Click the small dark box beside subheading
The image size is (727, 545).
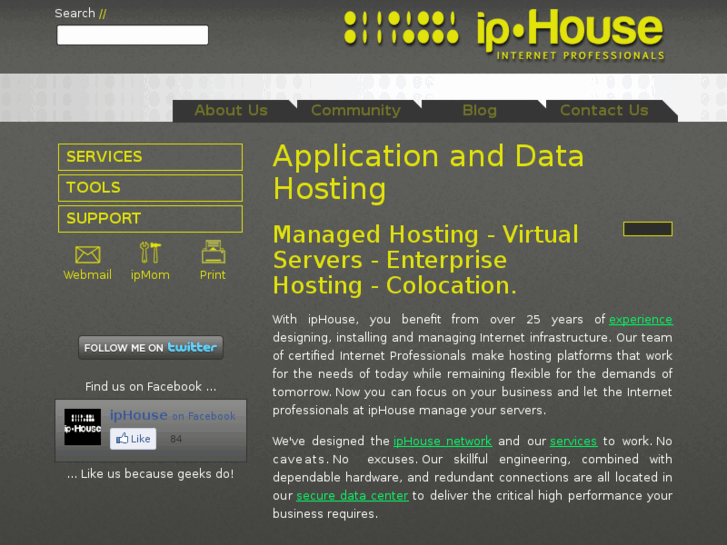648,229
